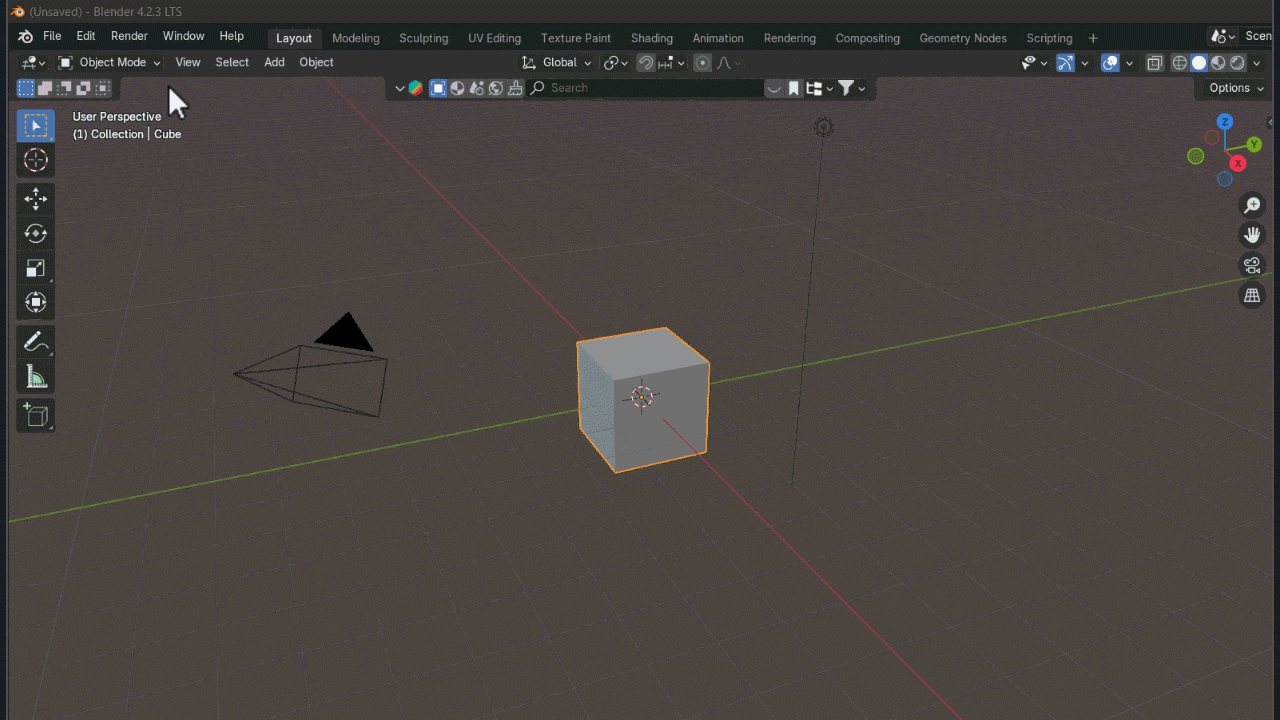Choose the Add Cube tool
The image size is (1280, 720).
pos(36,416)
